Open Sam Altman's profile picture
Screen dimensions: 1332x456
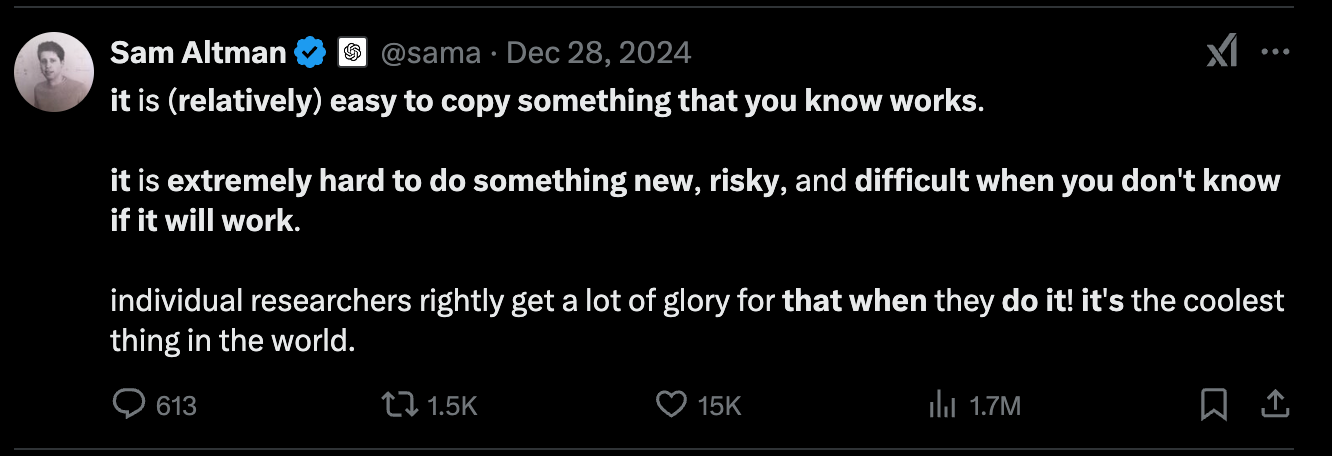click(x=54, y=72)
